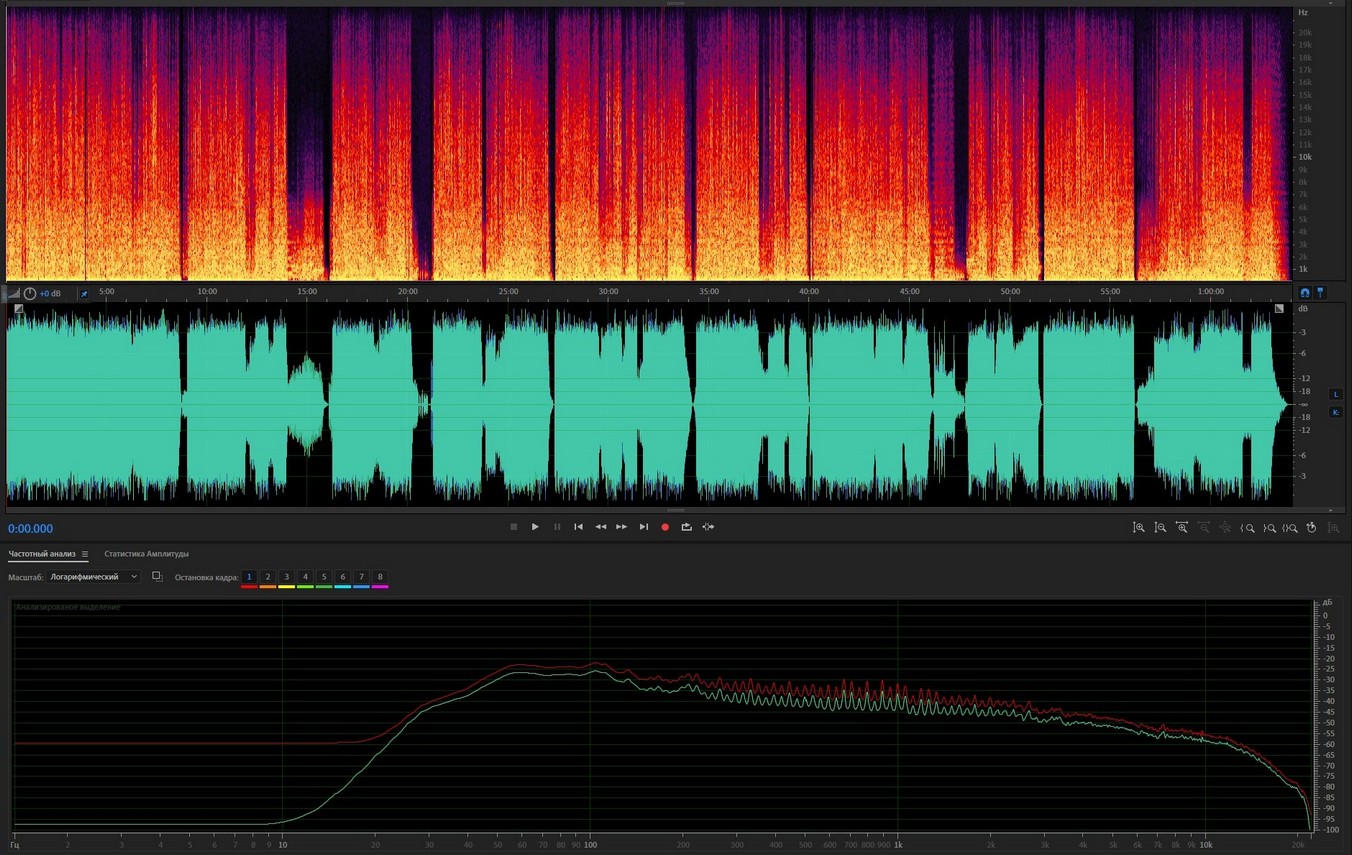Click the red Record button
The width and height of the screenshot is (1352, 855).
[665, 527]
